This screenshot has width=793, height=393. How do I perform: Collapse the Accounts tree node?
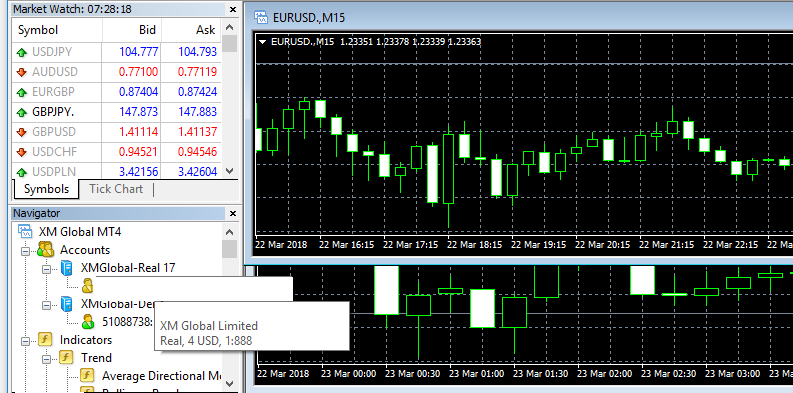click(25, 250)
